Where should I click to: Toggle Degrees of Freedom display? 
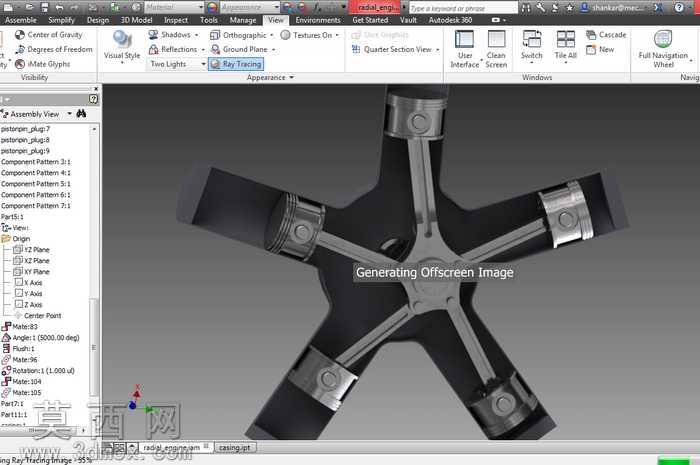(x=54, y=50)
